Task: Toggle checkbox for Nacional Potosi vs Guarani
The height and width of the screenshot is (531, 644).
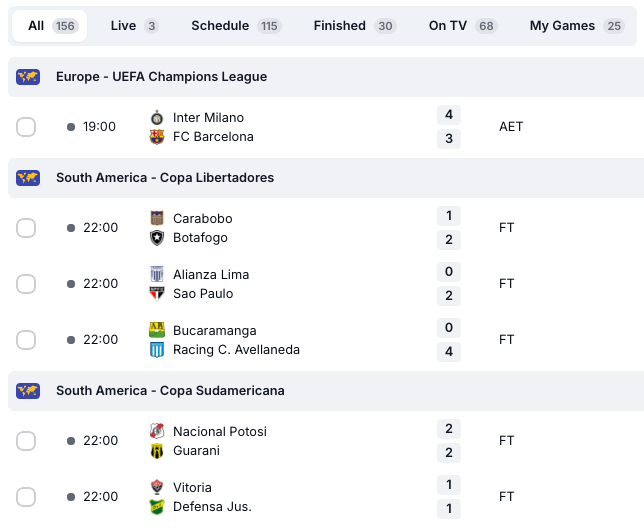Action: 26,441
